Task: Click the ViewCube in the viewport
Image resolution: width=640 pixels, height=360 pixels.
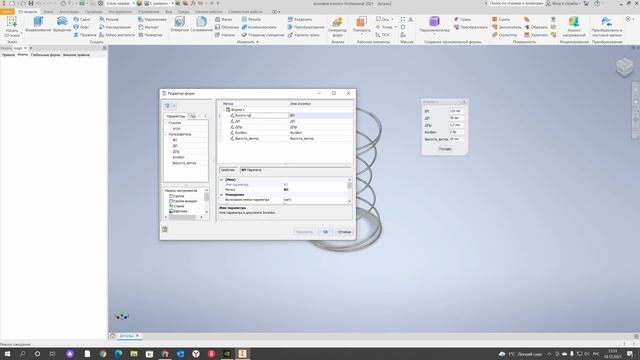Action: [624, 67]
